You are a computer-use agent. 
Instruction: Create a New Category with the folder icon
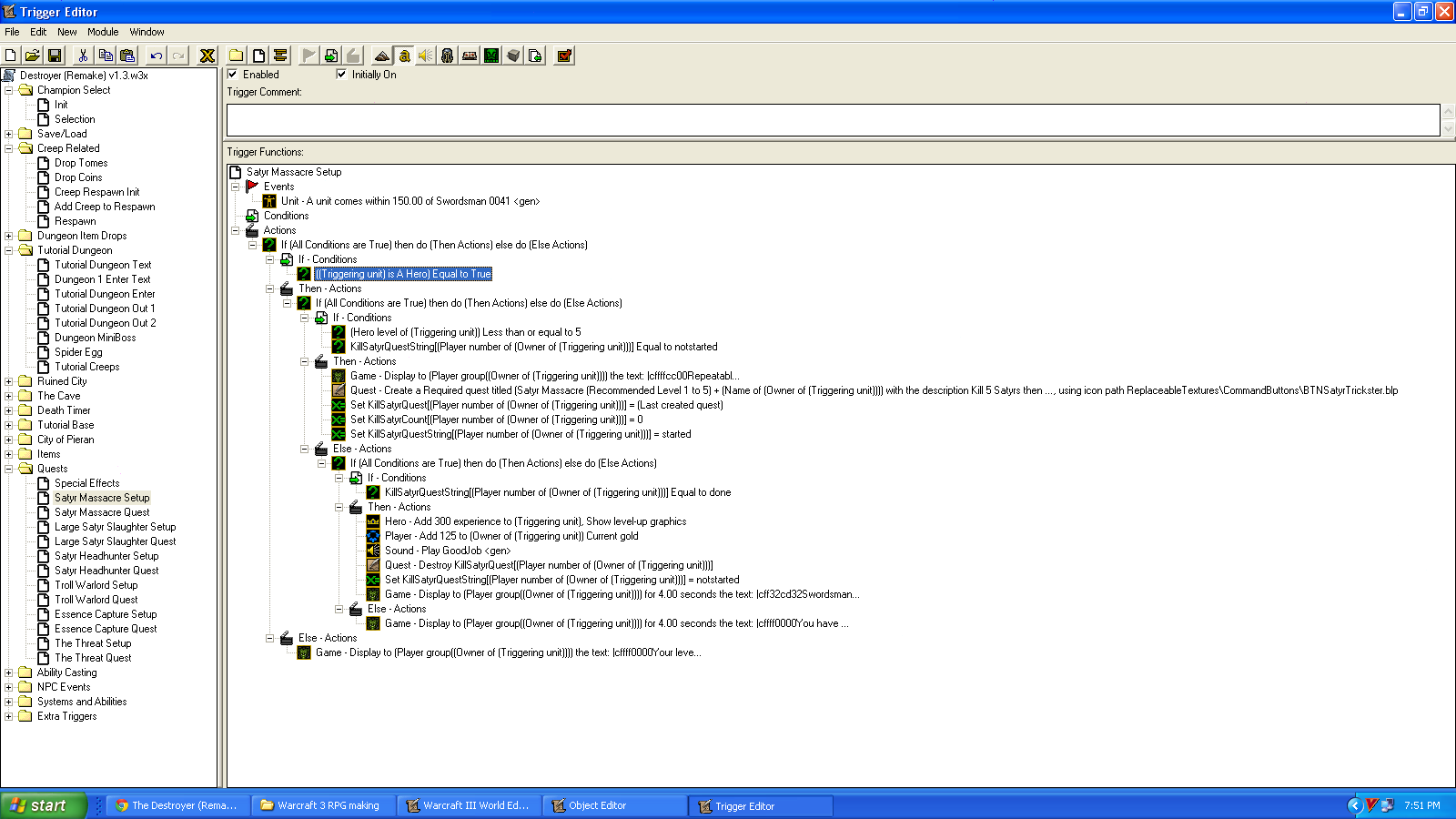(237, 56)
